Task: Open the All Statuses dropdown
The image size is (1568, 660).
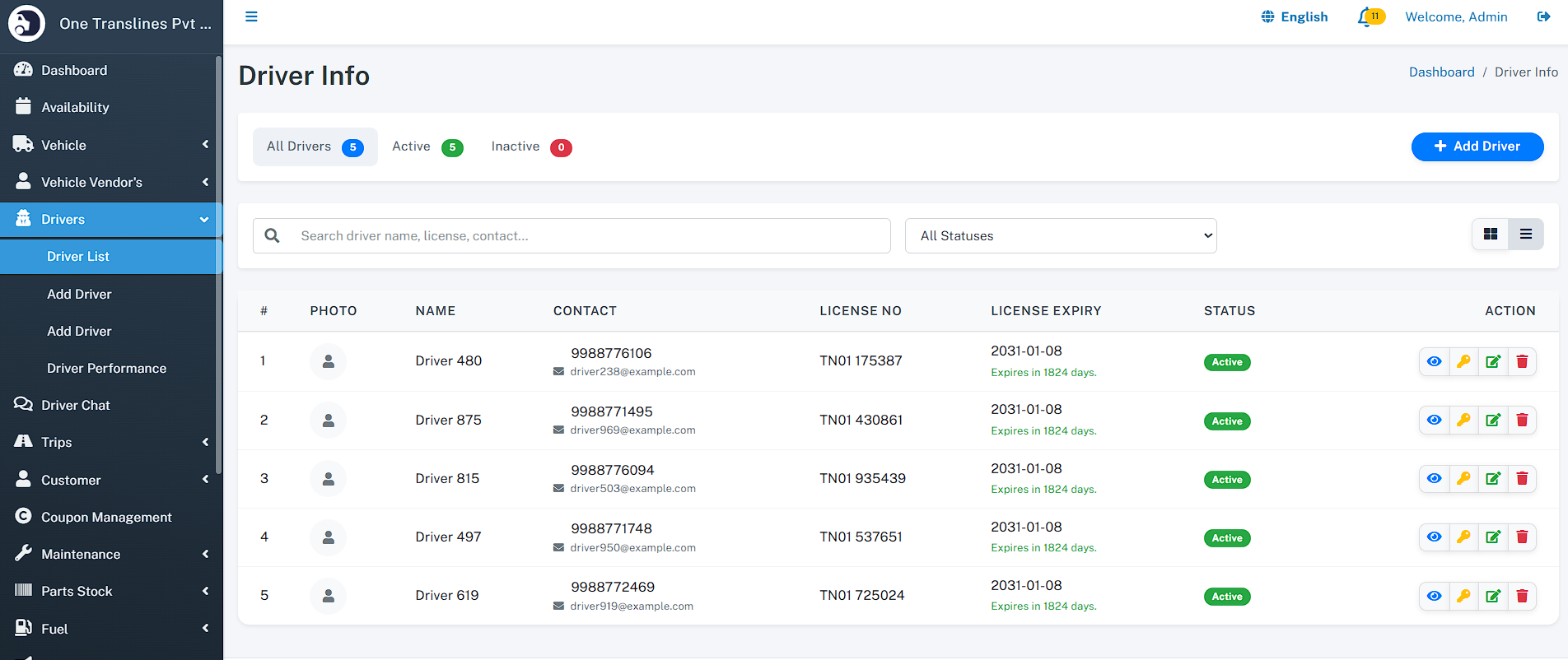Action: pos(1060,236)
